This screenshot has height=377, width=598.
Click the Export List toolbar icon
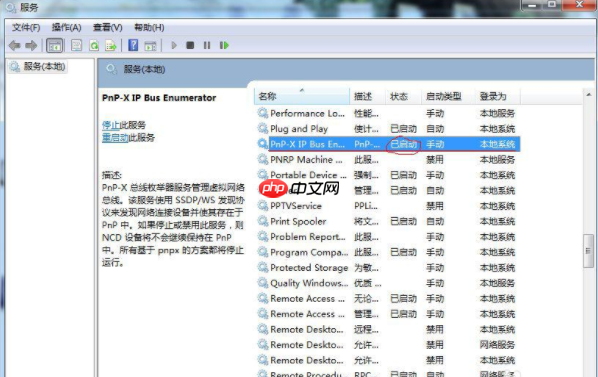tap(111, 46)
